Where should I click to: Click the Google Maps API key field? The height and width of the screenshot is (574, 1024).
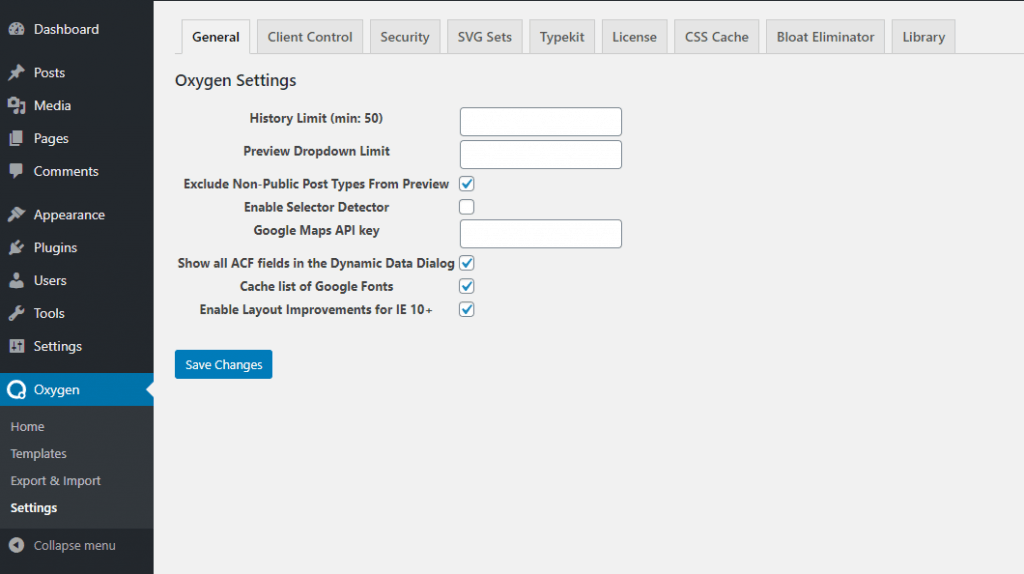tap(540, 234)
